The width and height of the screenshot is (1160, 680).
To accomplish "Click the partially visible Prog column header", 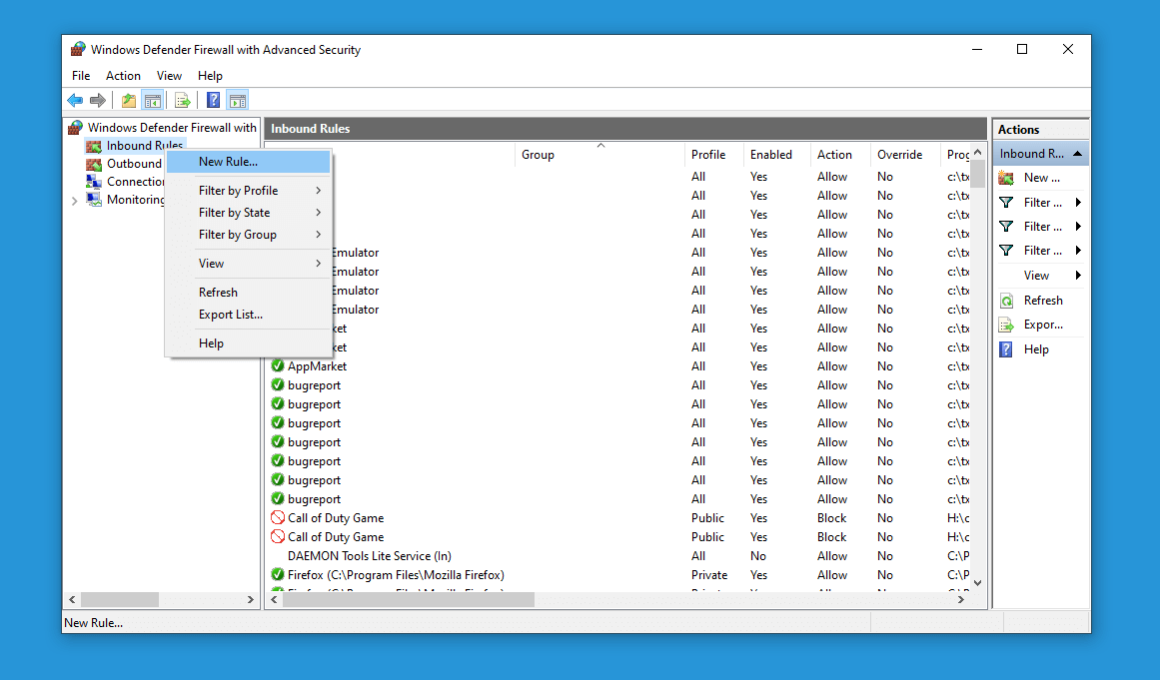I will pyautogui.click(x=957, y=155).
